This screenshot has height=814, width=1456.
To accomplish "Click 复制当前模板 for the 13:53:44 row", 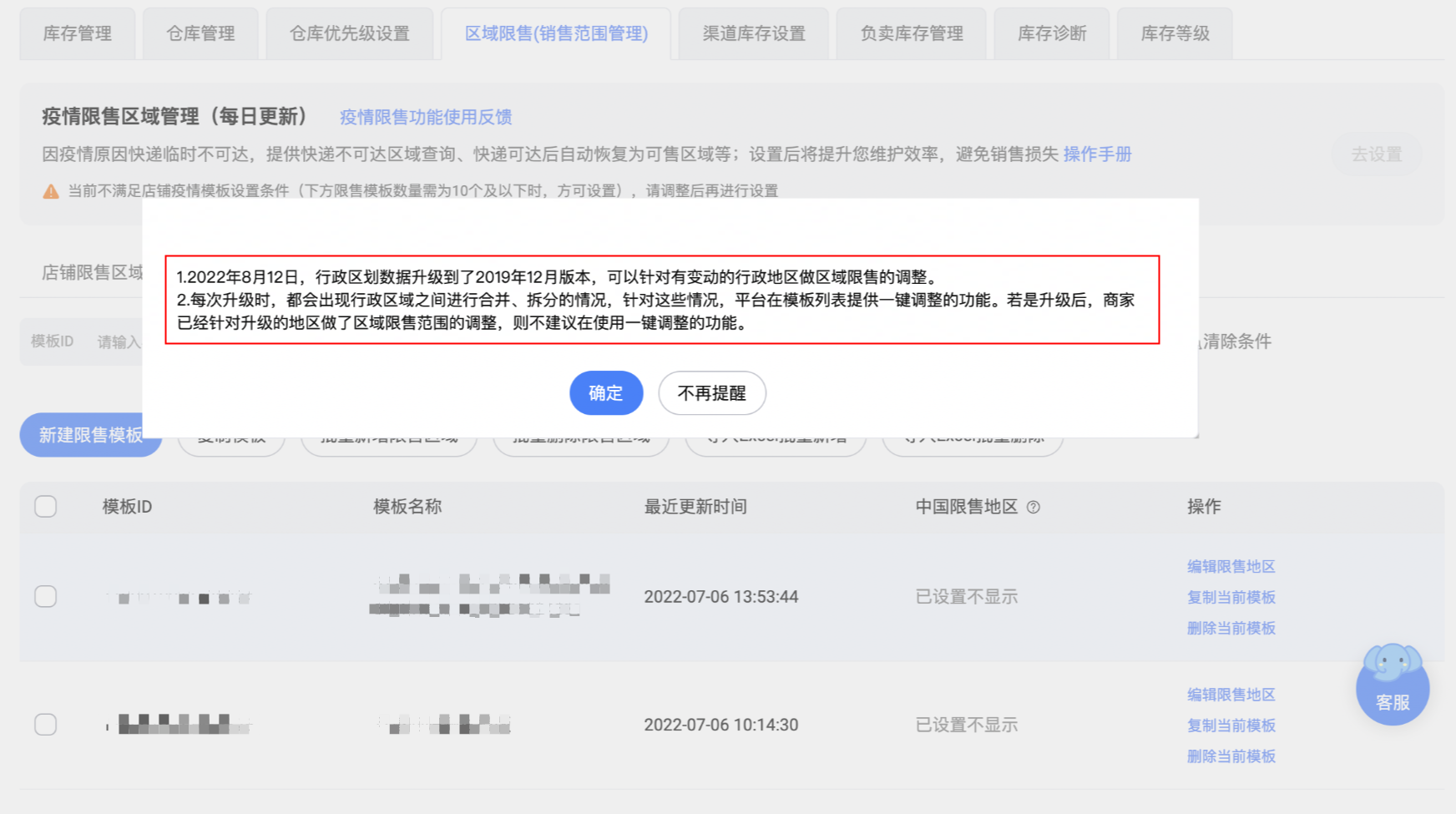I will click(1231, 598).
